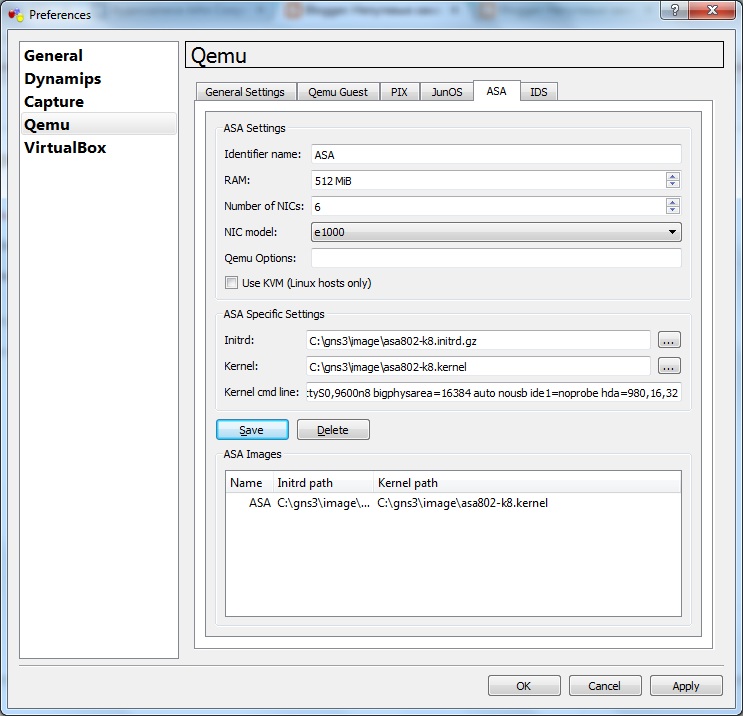The width and height of the screenshot is (743, 716).
Task: Delete the ASA image entry
Action: 333,430
